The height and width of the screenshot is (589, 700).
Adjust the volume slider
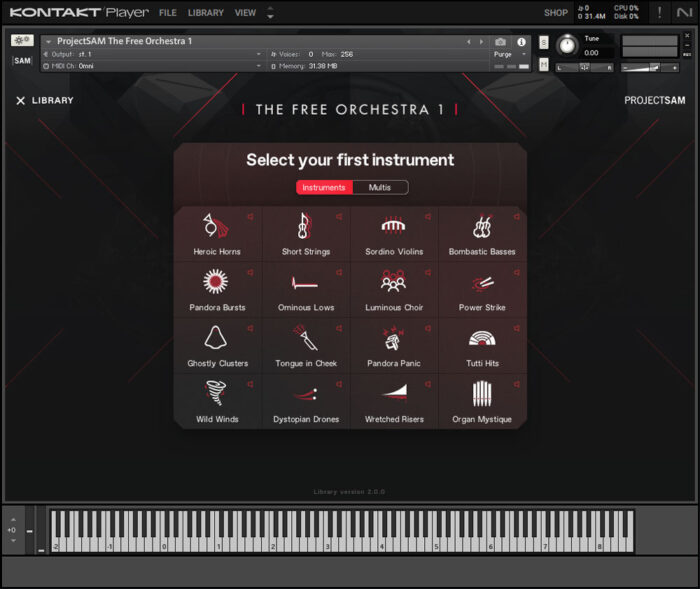click(650, 67)
